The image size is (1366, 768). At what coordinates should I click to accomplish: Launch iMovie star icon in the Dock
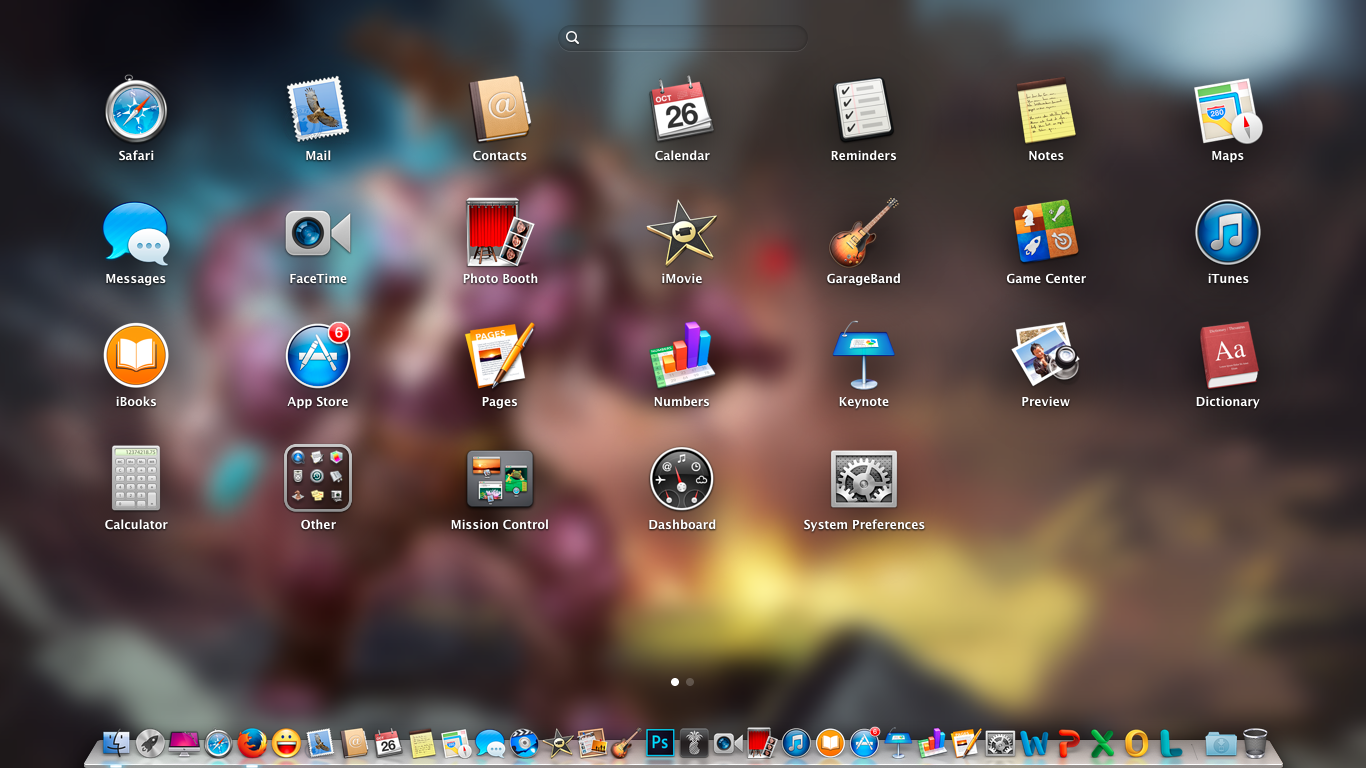point(559,743)
